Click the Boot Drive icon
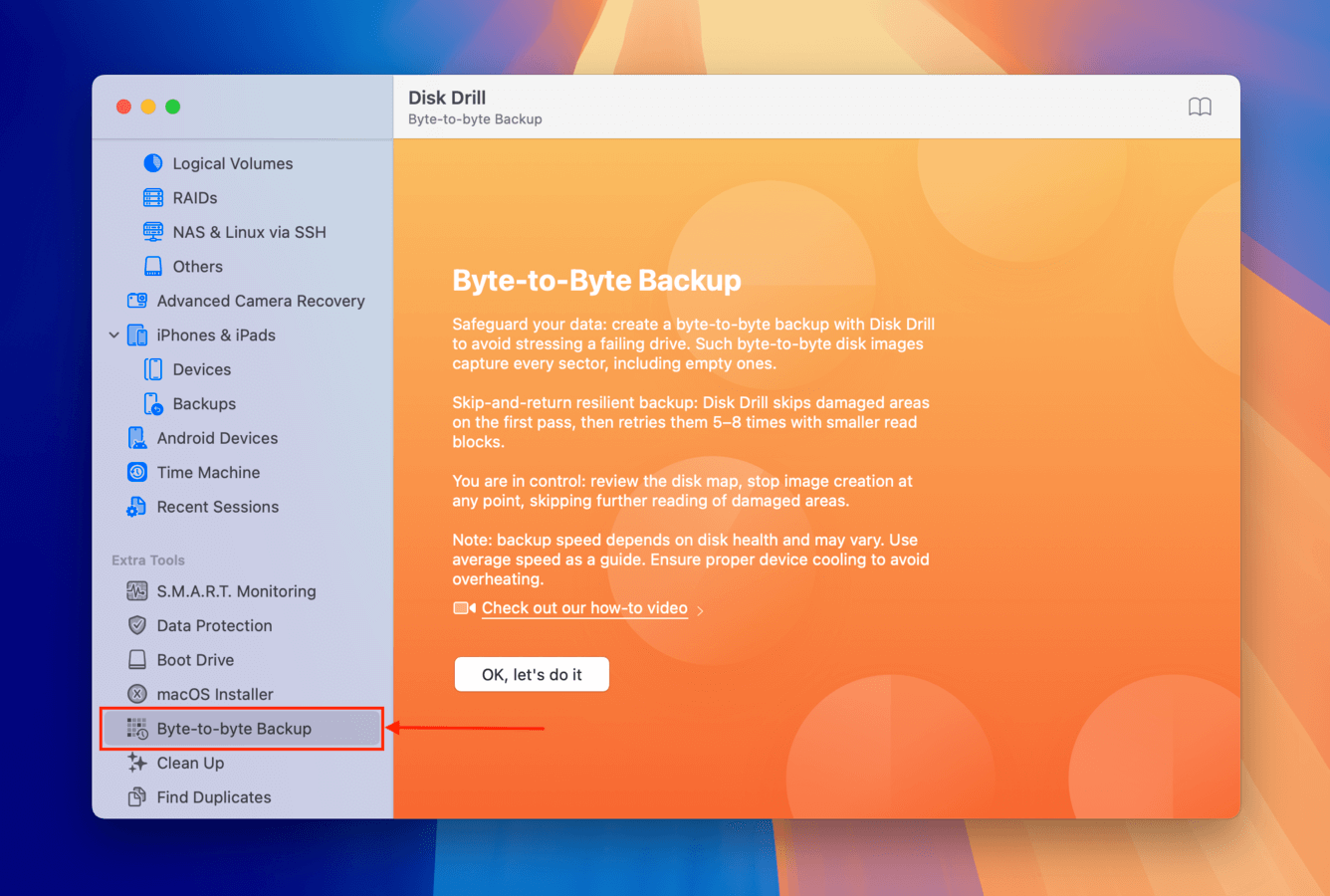 pyautogui.click(x=137, y=660)
